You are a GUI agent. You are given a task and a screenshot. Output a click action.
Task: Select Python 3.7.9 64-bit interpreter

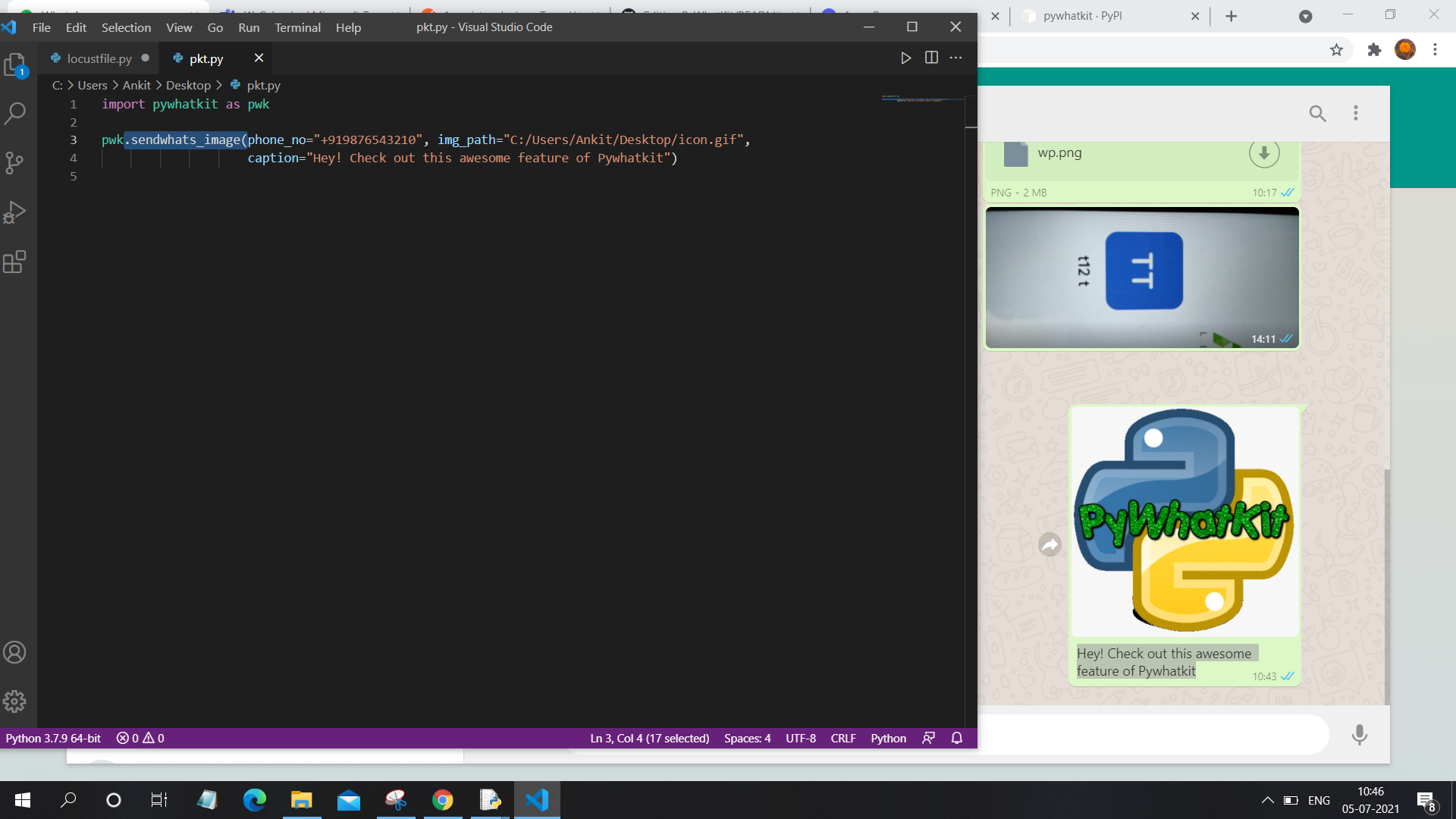(53, 738)
